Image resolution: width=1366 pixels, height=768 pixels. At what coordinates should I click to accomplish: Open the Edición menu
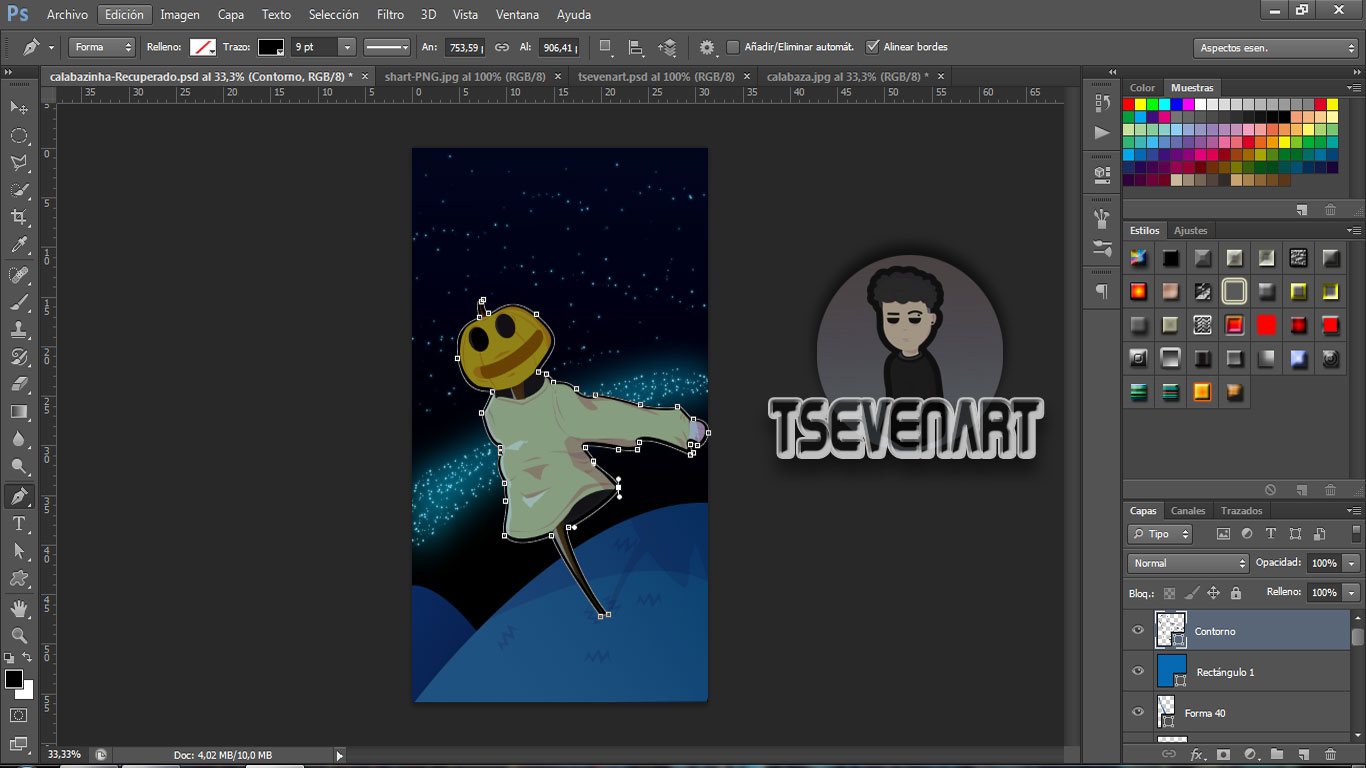point(124,14)
